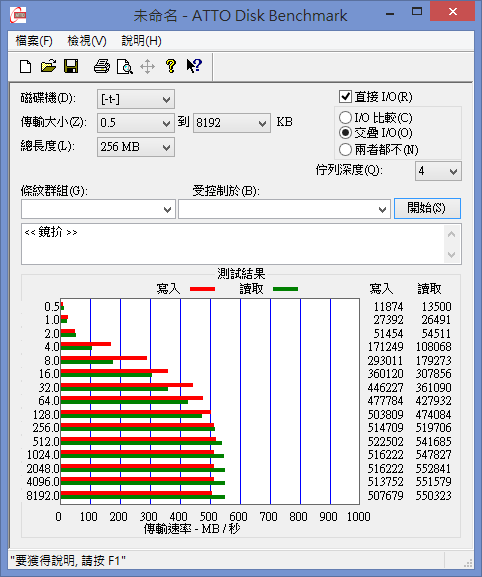Click the status bar F1 help message
The width and height of the screenshot is (482, 577).
(68, 561)
